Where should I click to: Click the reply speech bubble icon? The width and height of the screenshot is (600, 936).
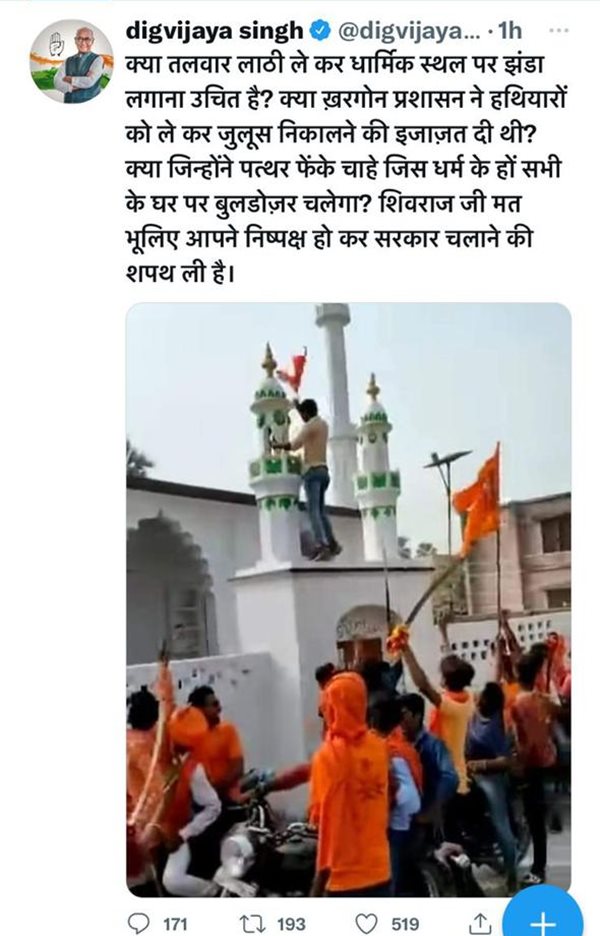[x=139, y=923]
